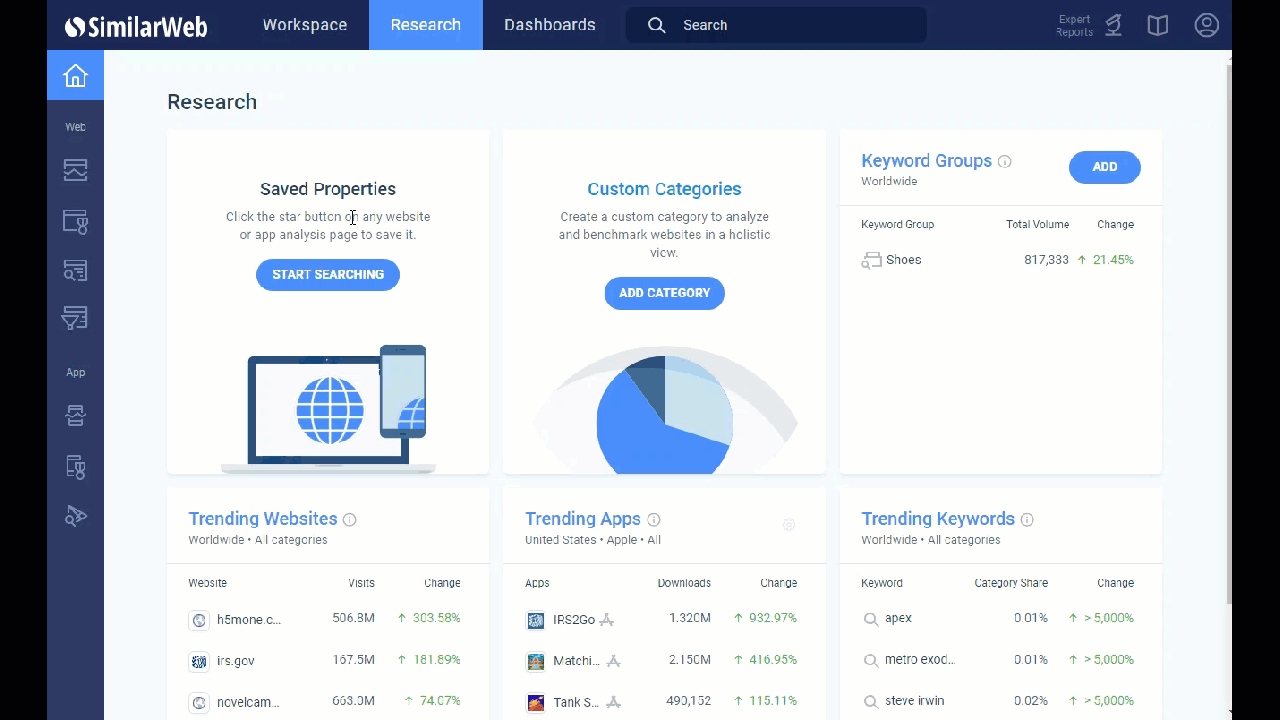Click the conversion funnel icon in the sidebar

tap(75, 318)
